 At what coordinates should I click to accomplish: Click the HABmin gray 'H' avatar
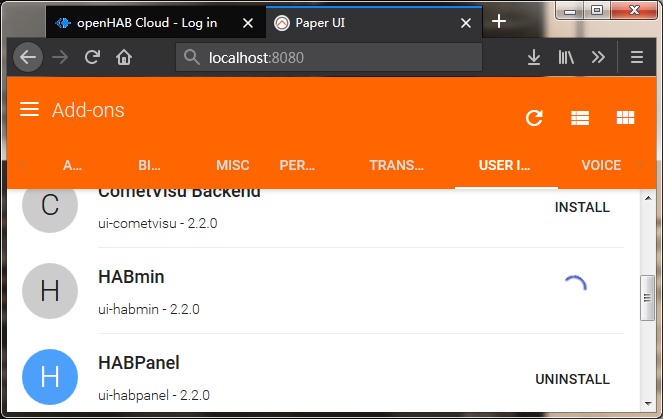pyautogui.click(x=50, y=291)
